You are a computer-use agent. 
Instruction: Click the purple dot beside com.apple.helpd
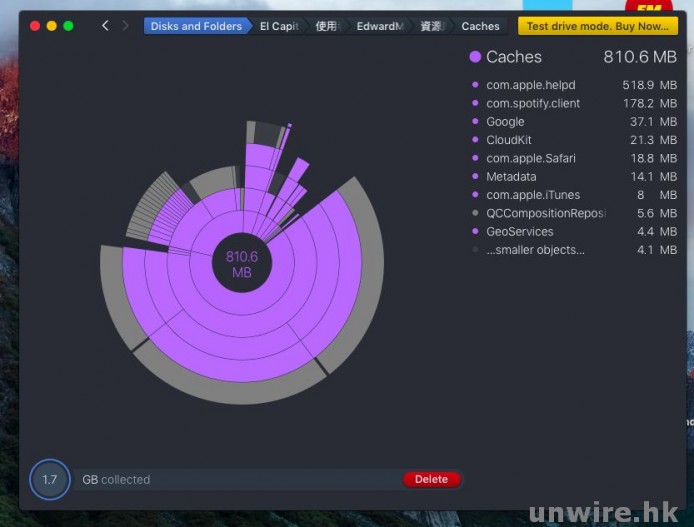[475, 86]
